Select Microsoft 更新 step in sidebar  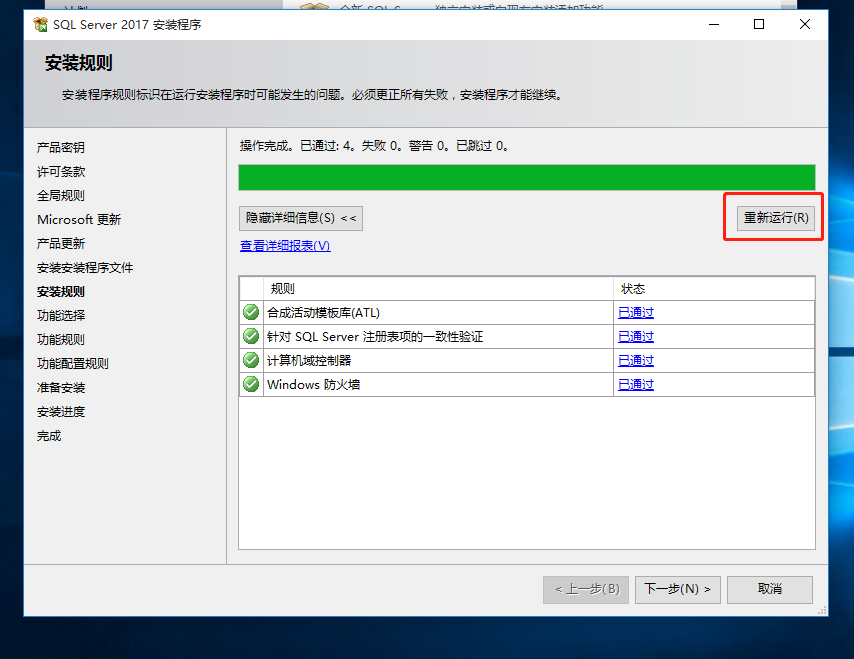coord(79,219)
